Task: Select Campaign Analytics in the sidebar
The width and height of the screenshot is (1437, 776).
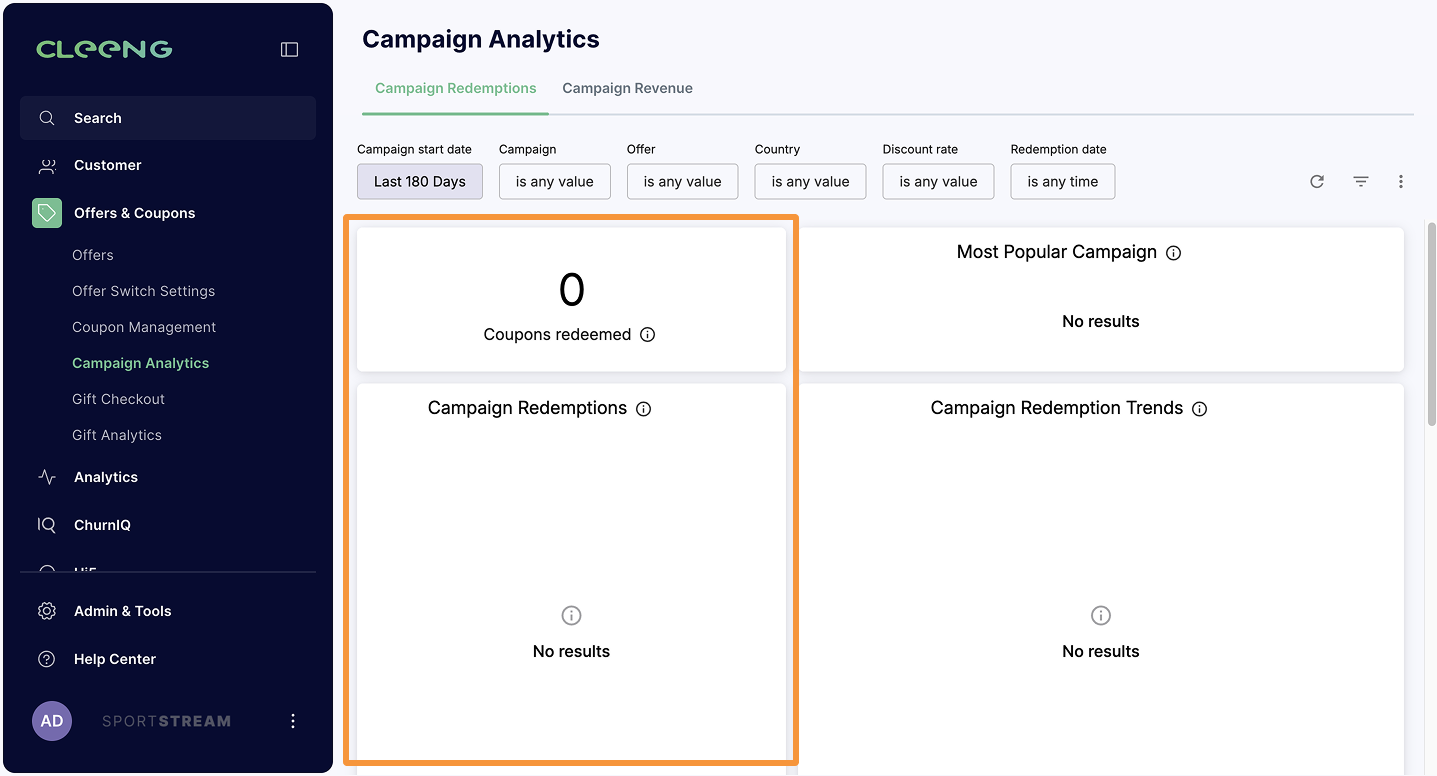Action: [x=141, y=363]
